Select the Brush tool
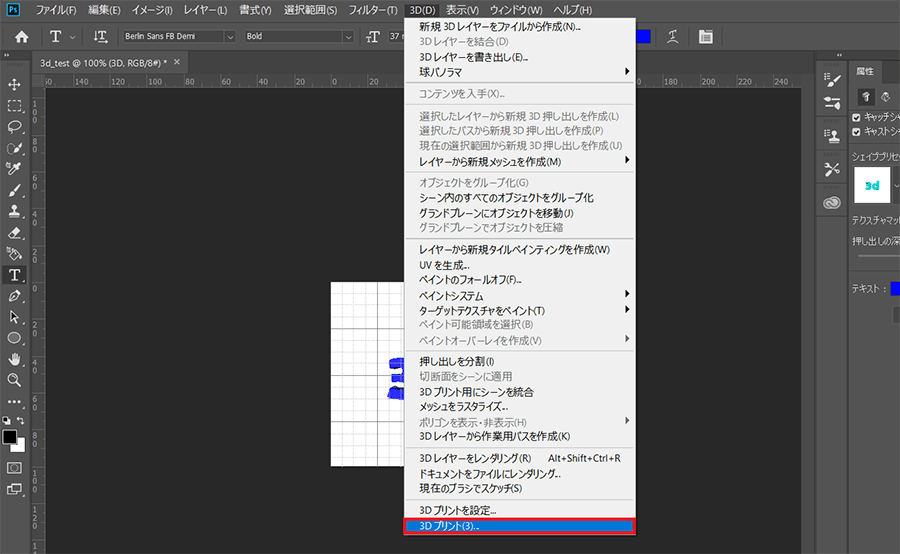The image size is (900, 554). (x=14, y=190)
